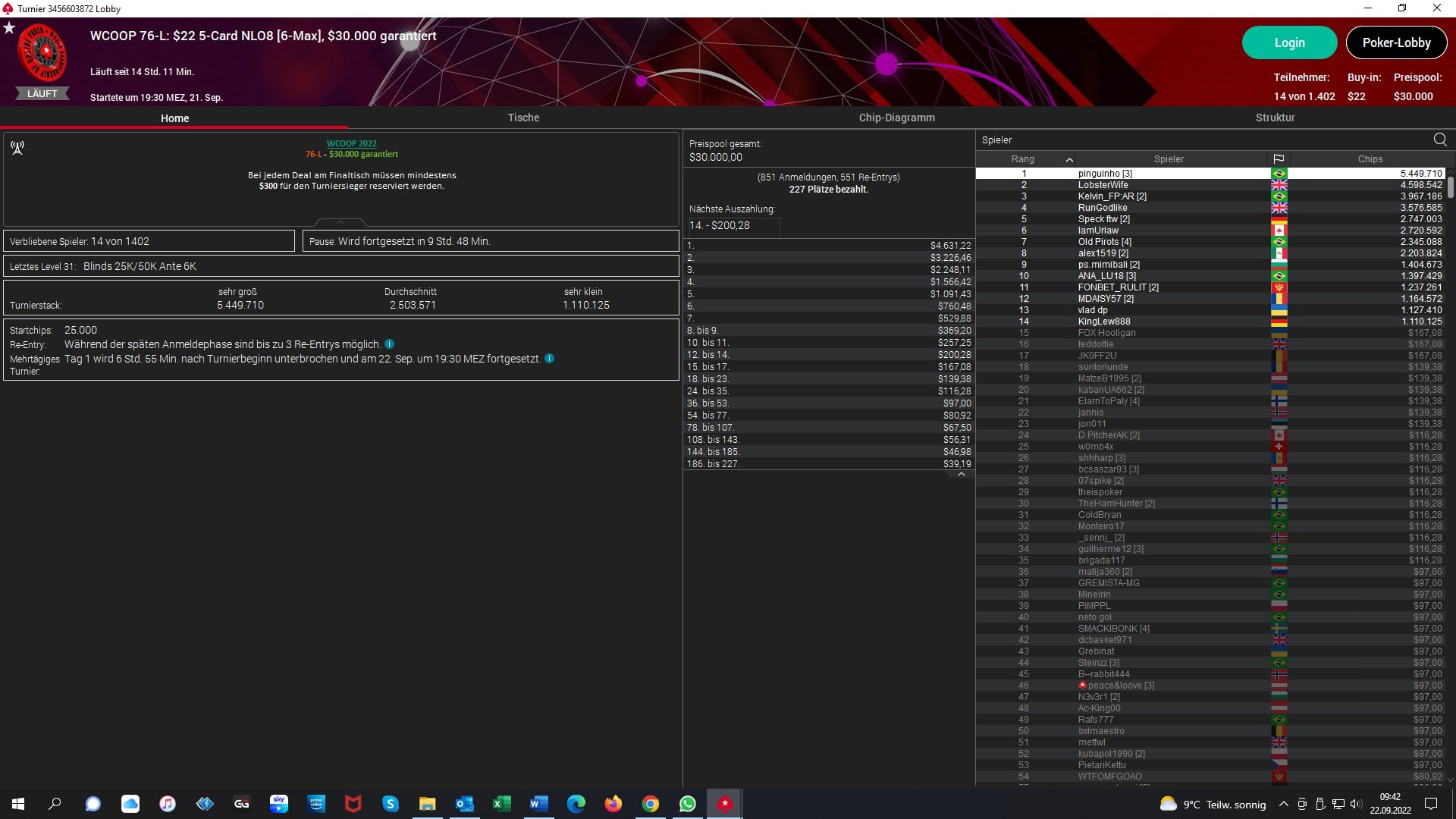Image resolution: width=1456 pixels, height=819 pixels.
Task: Open notification center icon
Action: (1432, 804)
